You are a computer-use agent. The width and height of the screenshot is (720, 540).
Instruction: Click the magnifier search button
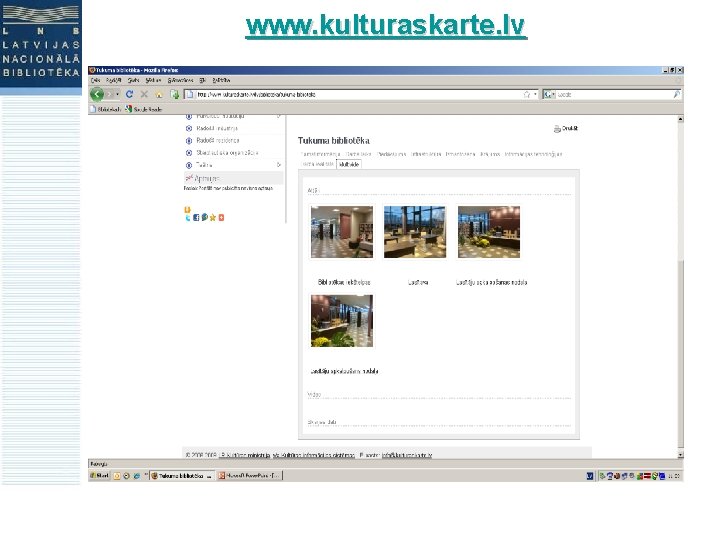point(676,95)
